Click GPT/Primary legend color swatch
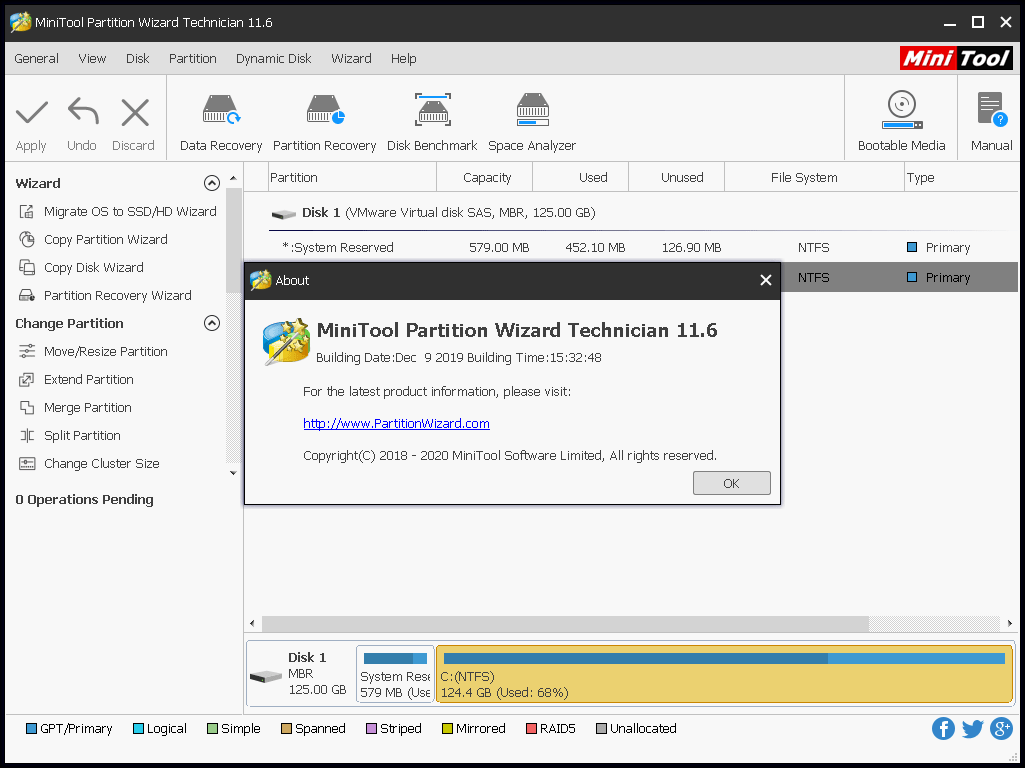1025x768 pixels. [x=31, y=729]
